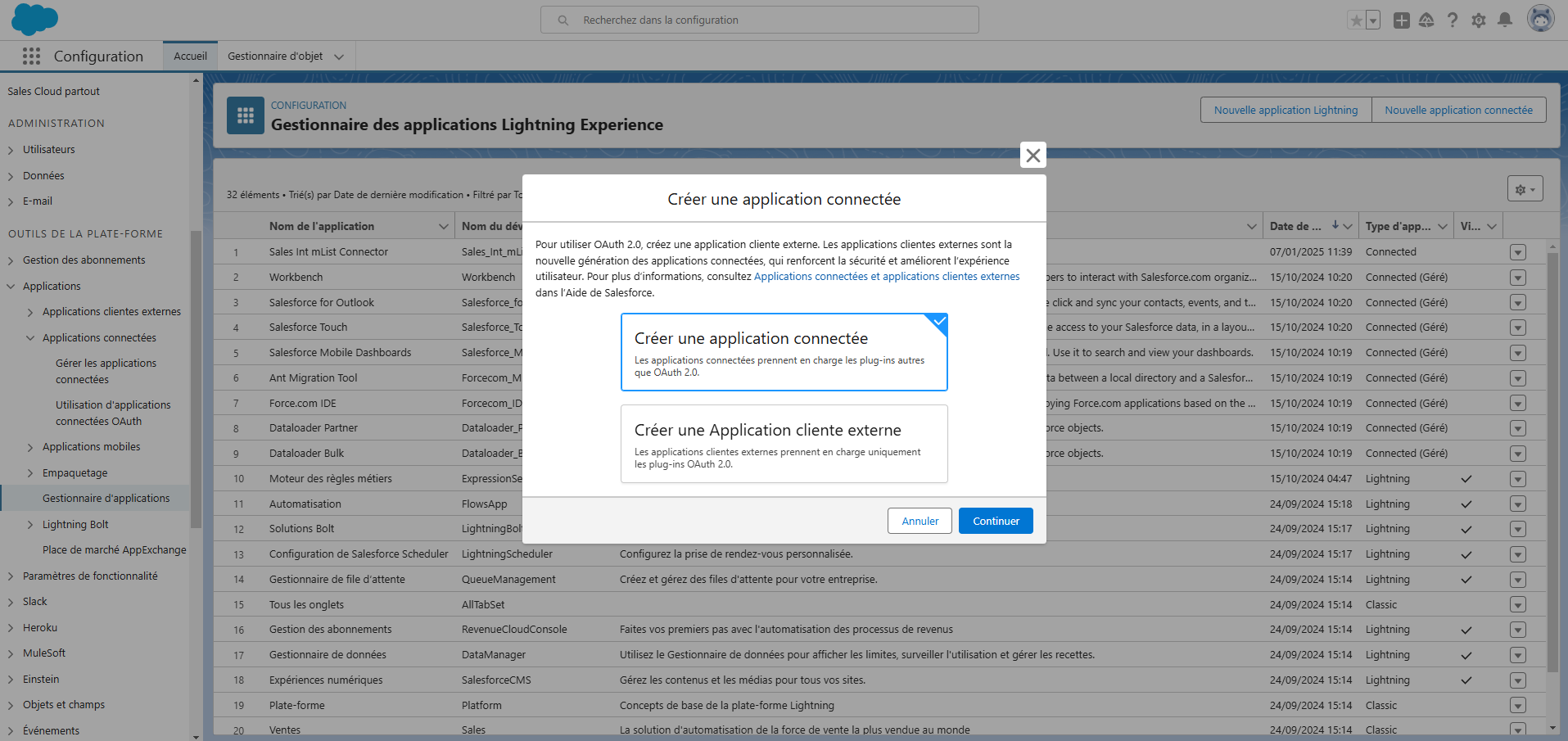1568x741 pixels.
Task: Focus the Recherchez dans la configuration field
Action: [760, 20]
